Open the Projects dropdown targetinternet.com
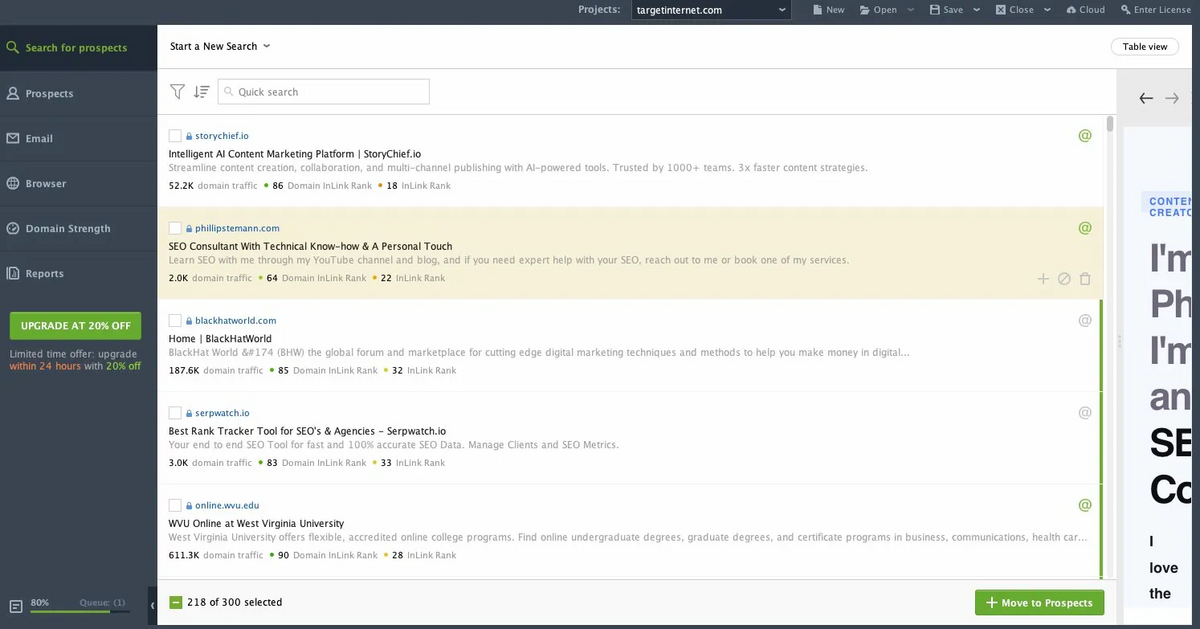Screen dimensions: 1200x629 (x=710, y=10)
